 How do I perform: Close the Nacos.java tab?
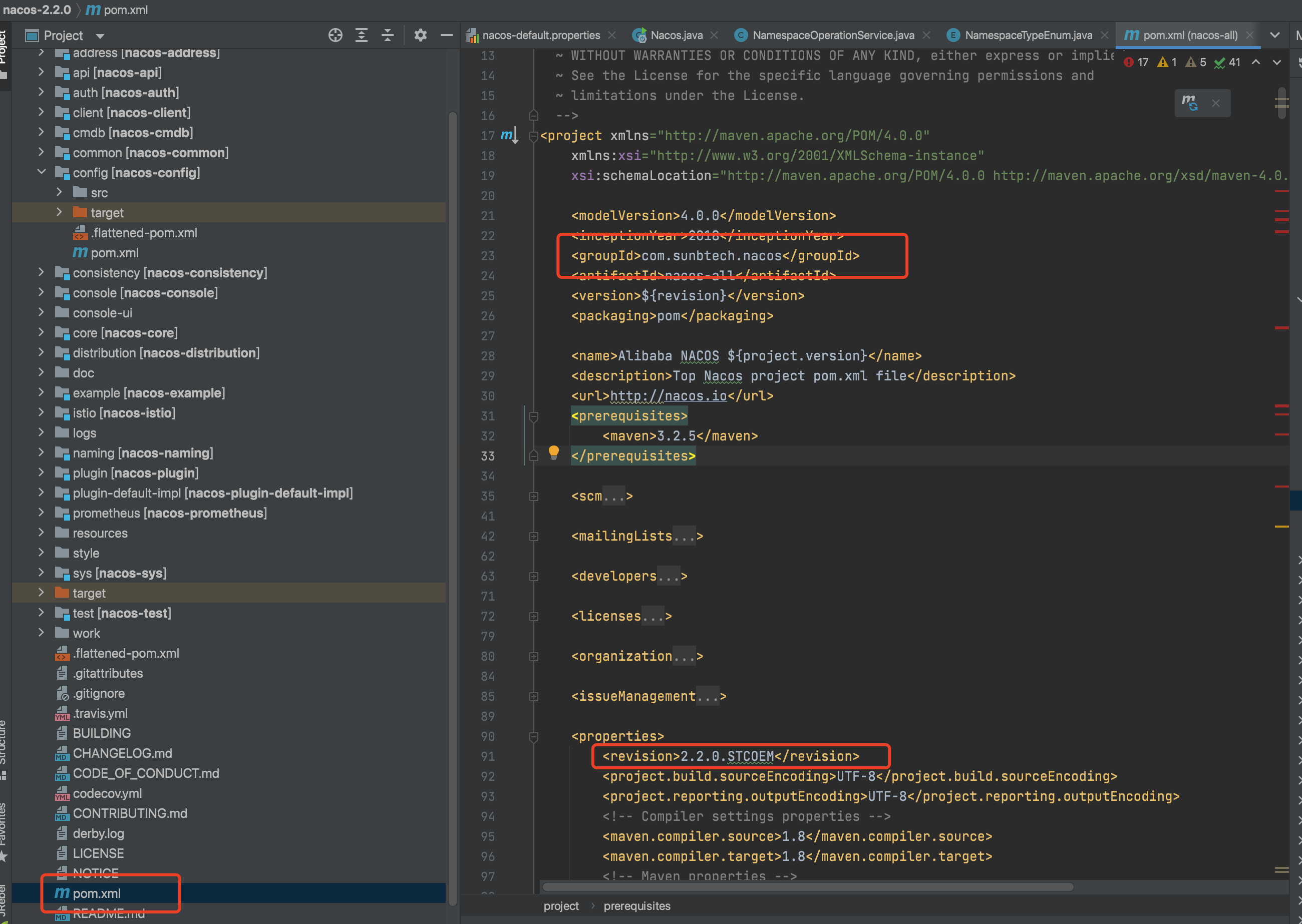(x=714, y=35)
